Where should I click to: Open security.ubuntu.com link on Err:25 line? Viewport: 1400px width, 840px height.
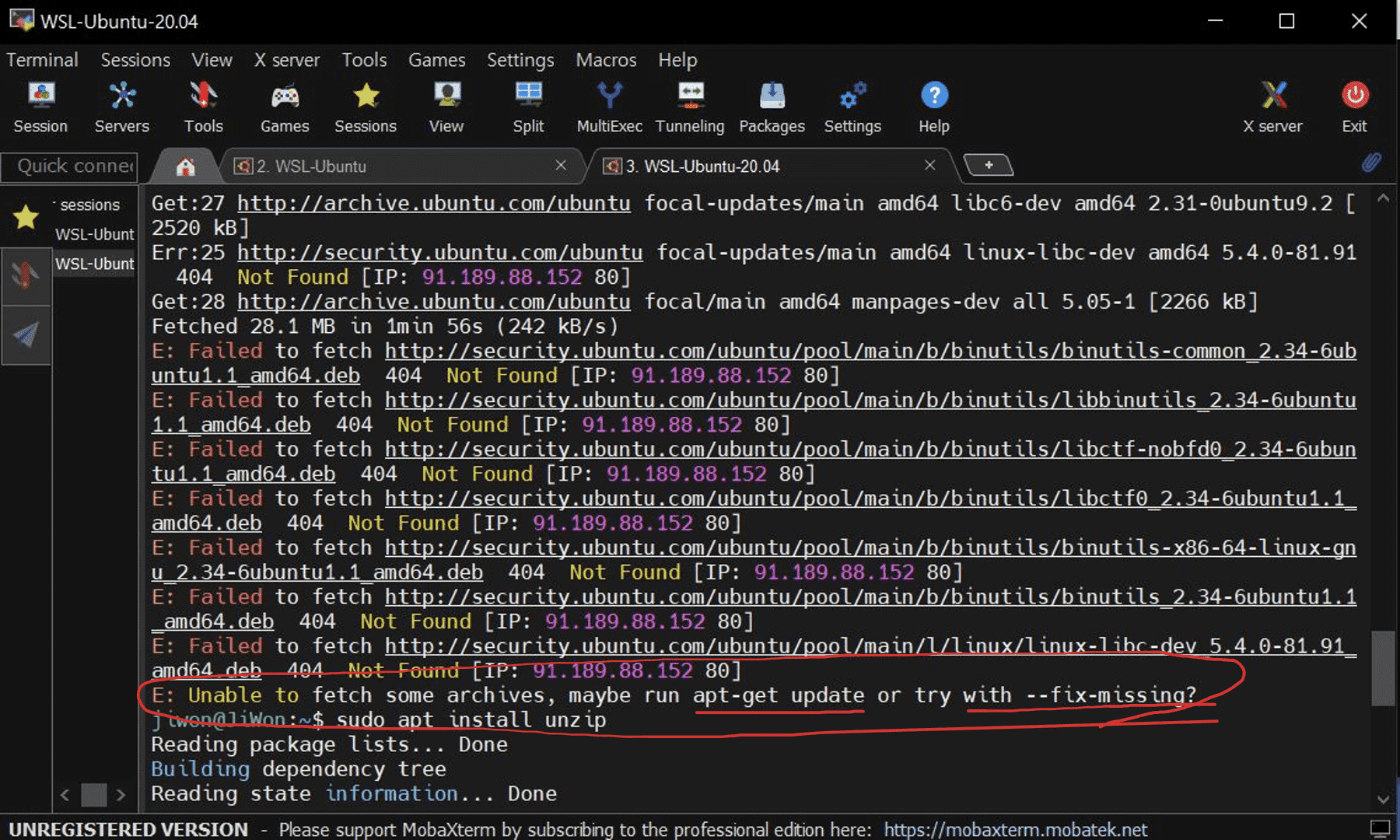[439, 252]
